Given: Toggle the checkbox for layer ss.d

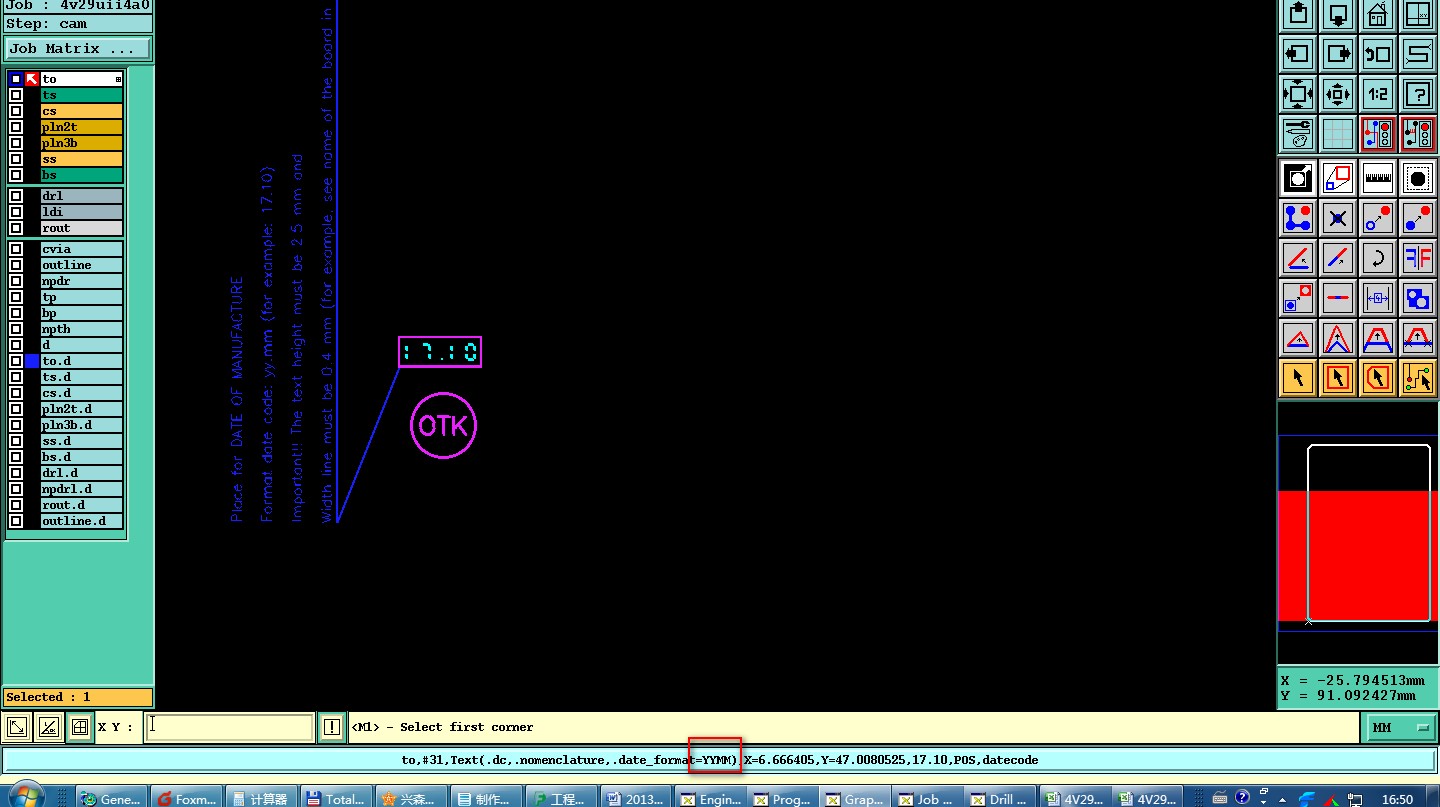Looking at the screenshot, I should click(x=16, y=441).
